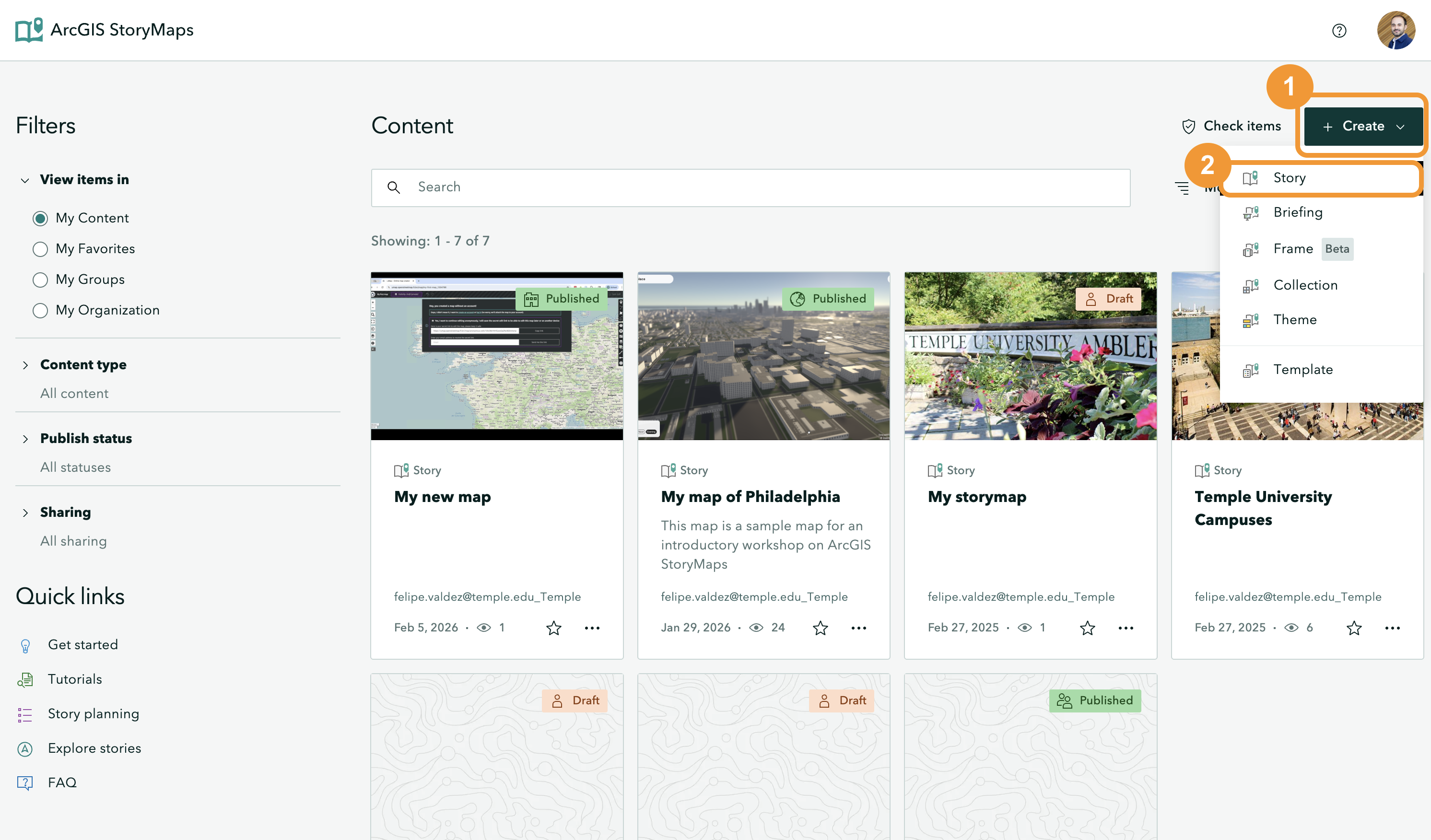This screenshot has width=1431, height=840.
Task: Click the Theme icon in Create menu
Action: pyautogui.click(x=1250, y=320)
